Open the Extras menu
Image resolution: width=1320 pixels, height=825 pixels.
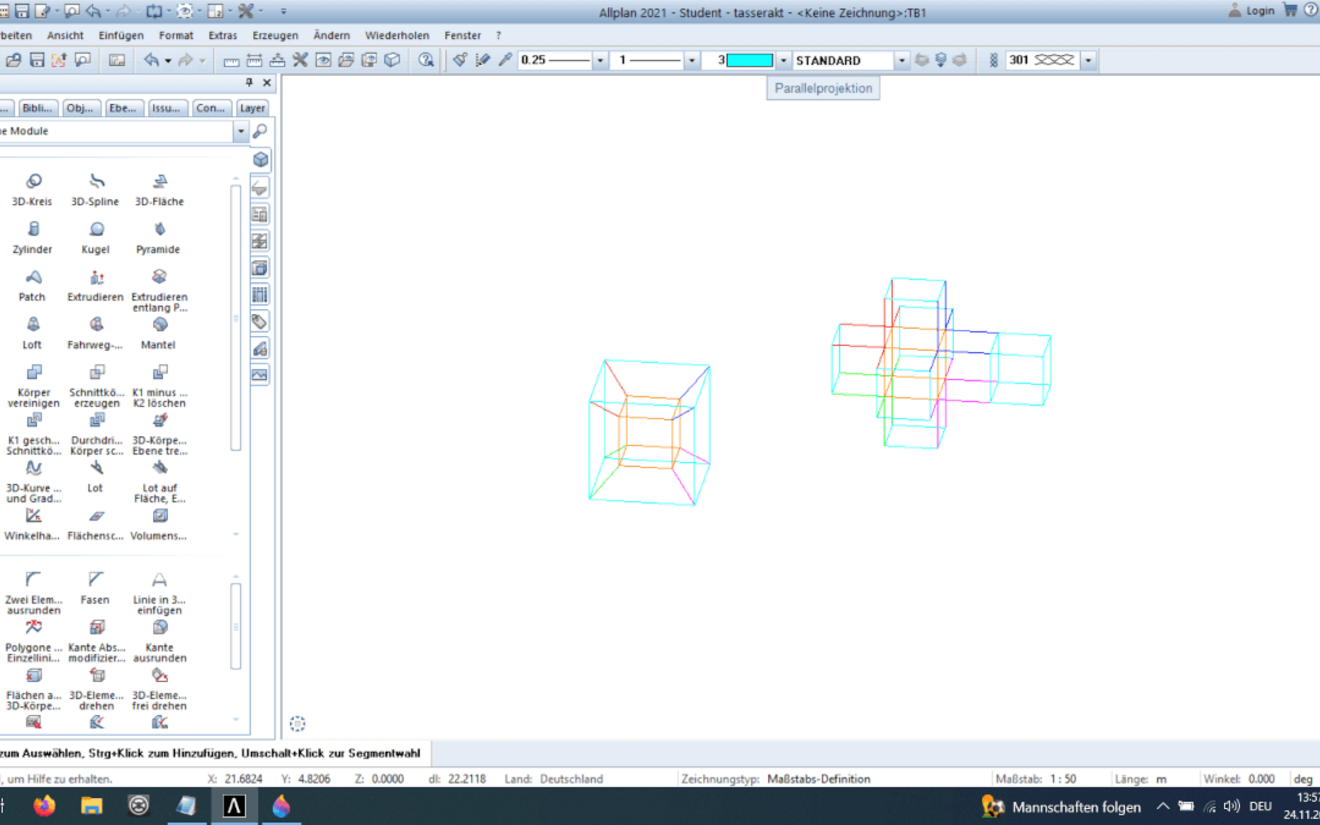[x=222, y=35]
